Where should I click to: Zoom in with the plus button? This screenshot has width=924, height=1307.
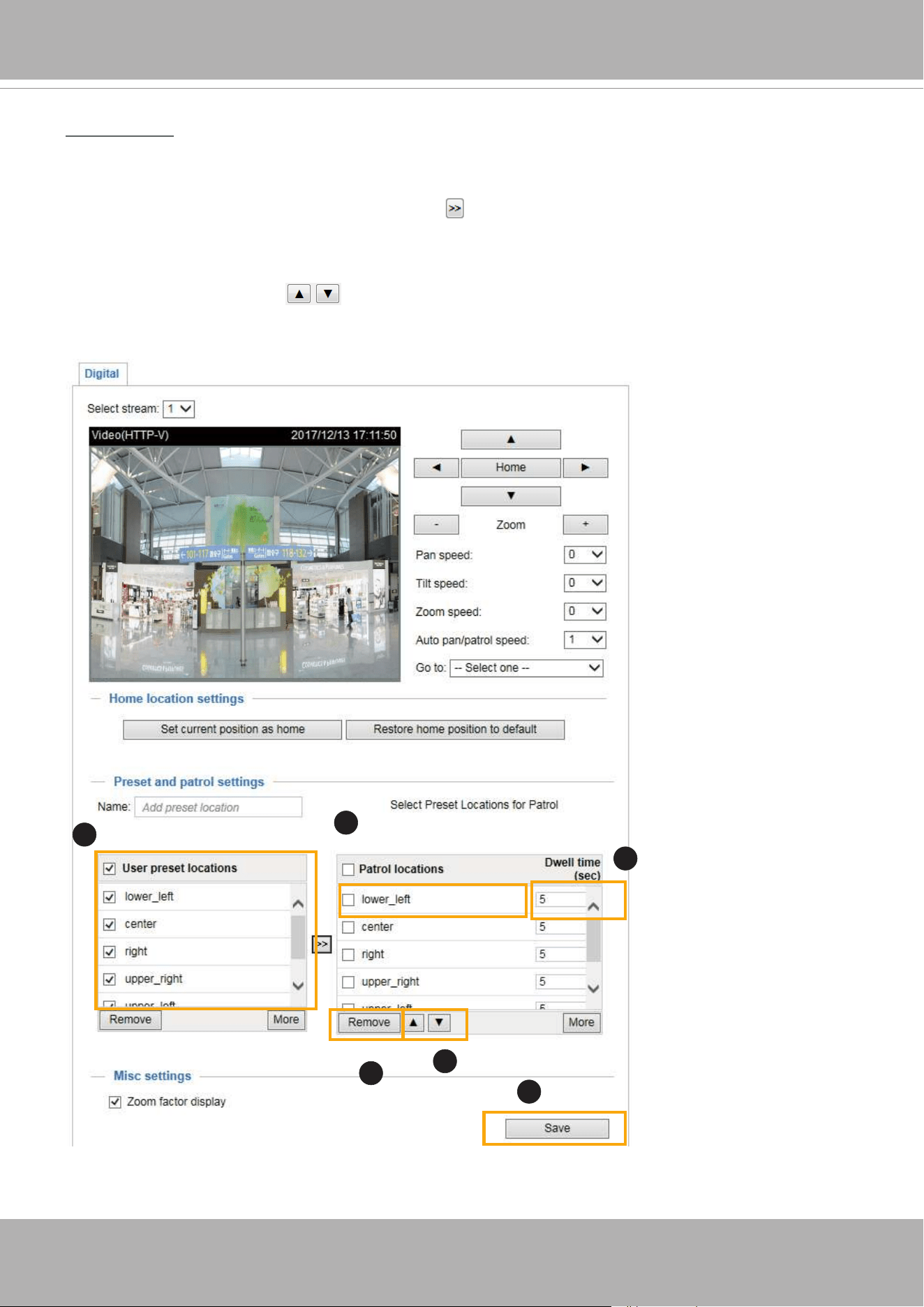[586, 524]
